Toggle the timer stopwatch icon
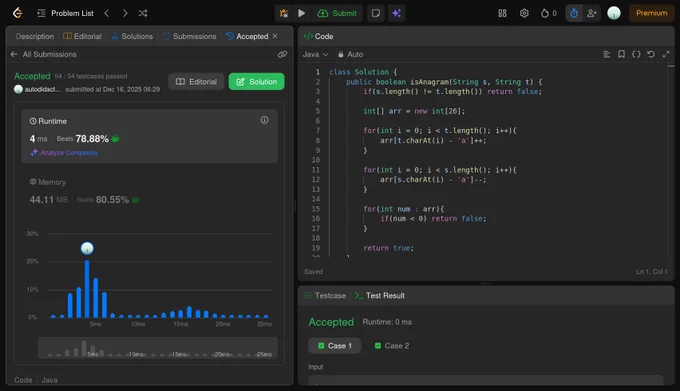Image resolution: width=680 pixels, height=391 pixels. [x=574, y=13]
